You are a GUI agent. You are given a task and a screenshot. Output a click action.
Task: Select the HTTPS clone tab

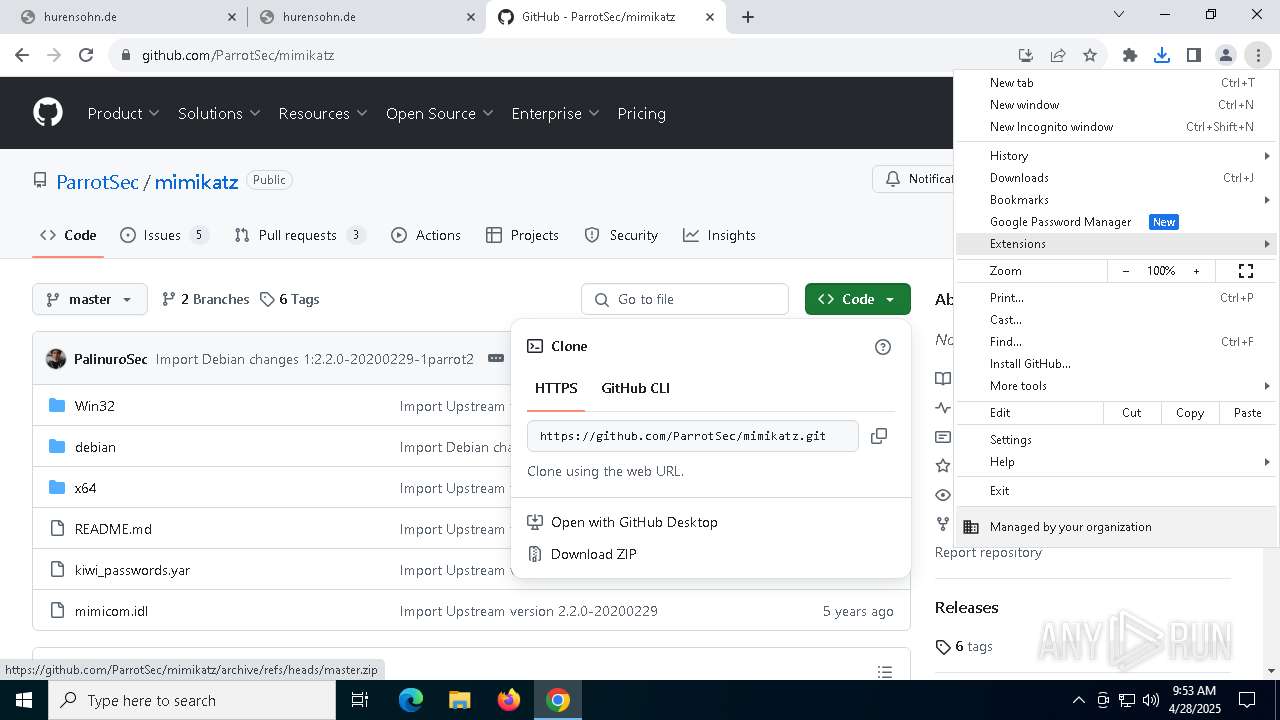[x=556, y=388]
